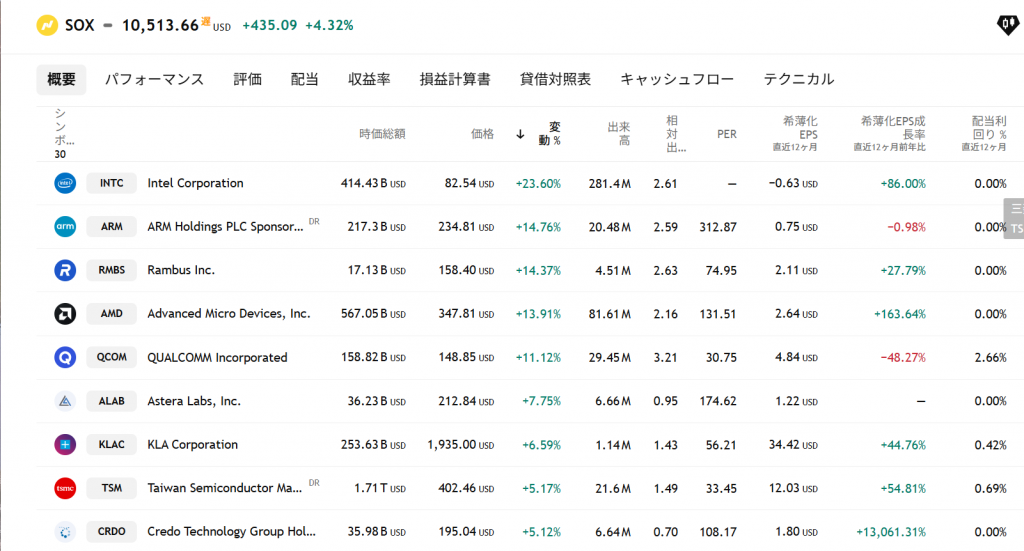Image resolution: width=1024 pixels, height=551 pixels.
Task: Open the KLA Corporation link
Action: click(x=192, y=444)
